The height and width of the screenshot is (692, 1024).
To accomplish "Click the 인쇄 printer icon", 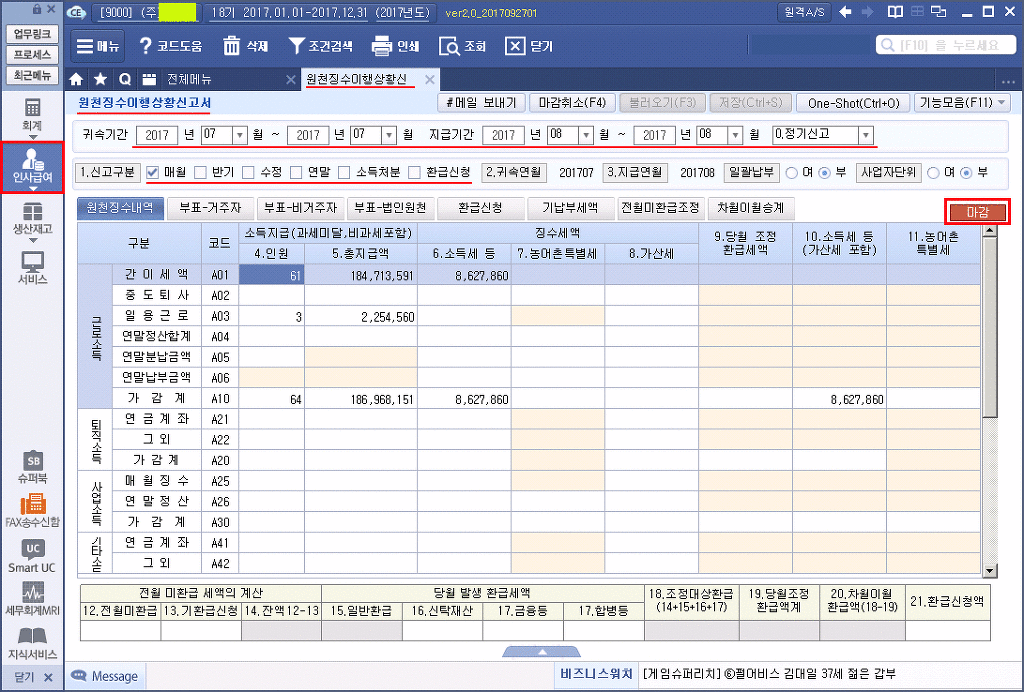I will [381, 46].
